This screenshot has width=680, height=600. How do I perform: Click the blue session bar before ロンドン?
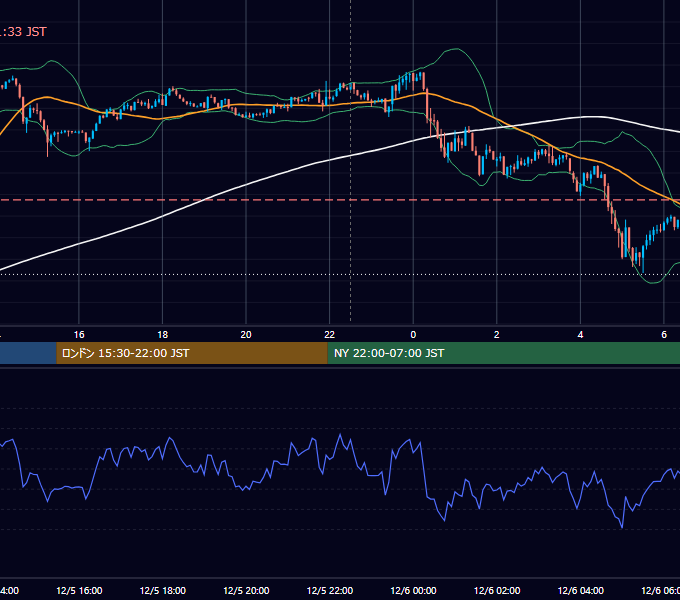pos(28,353)
